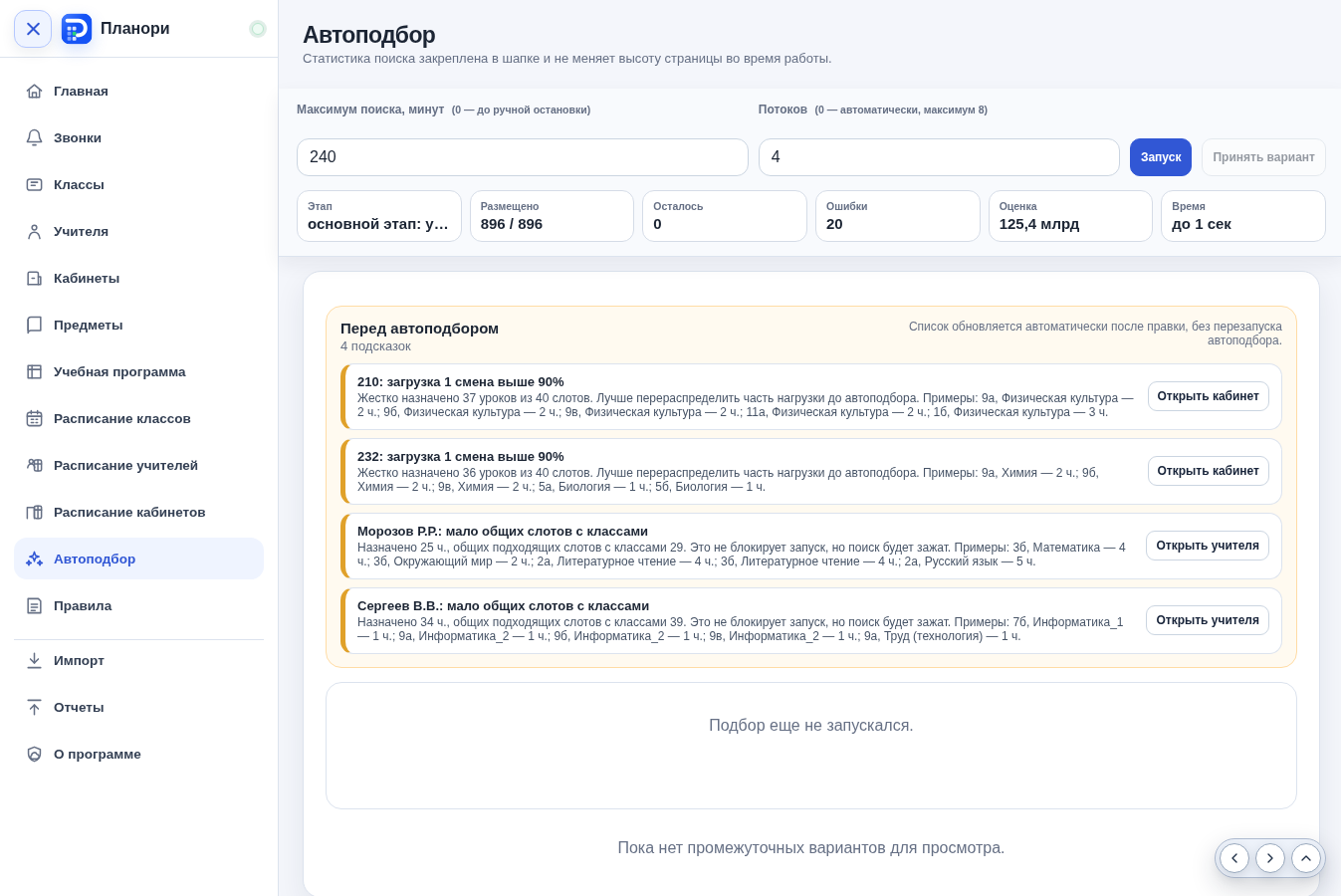The image size is (1341, 896).
Task: Click the person icon beside Учителя
Action: coord(34,231)
